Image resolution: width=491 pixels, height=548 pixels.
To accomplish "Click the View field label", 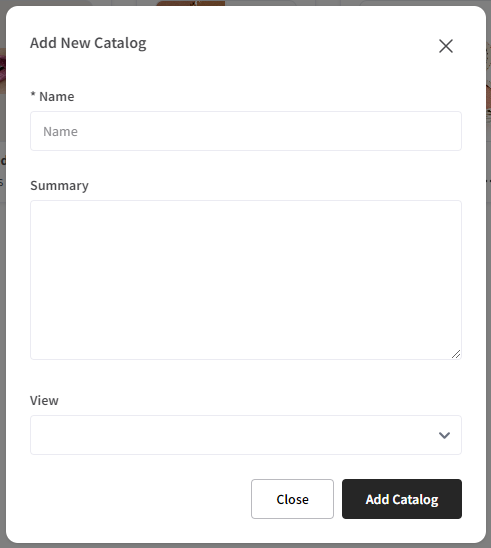I will 44,401.
